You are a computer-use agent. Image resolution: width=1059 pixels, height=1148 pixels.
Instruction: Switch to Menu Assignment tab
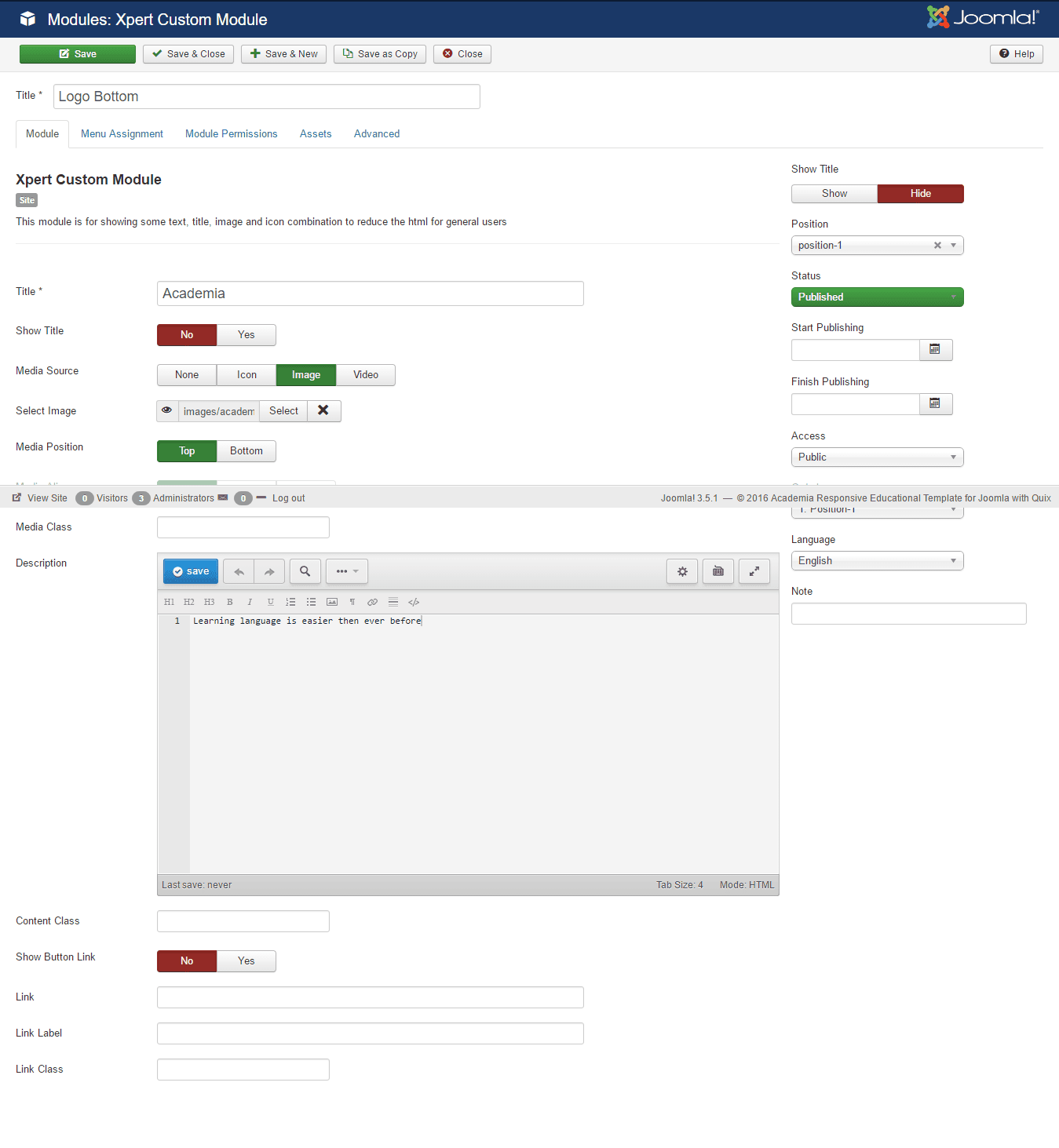[x=122, y=134]
